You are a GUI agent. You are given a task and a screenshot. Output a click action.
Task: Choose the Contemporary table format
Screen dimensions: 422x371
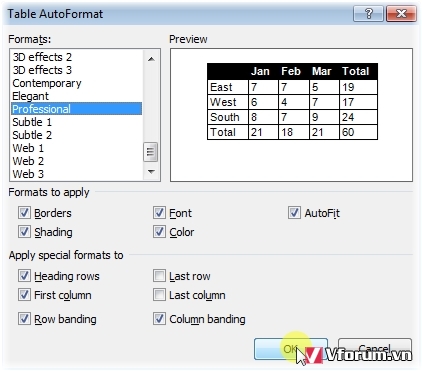76,83
